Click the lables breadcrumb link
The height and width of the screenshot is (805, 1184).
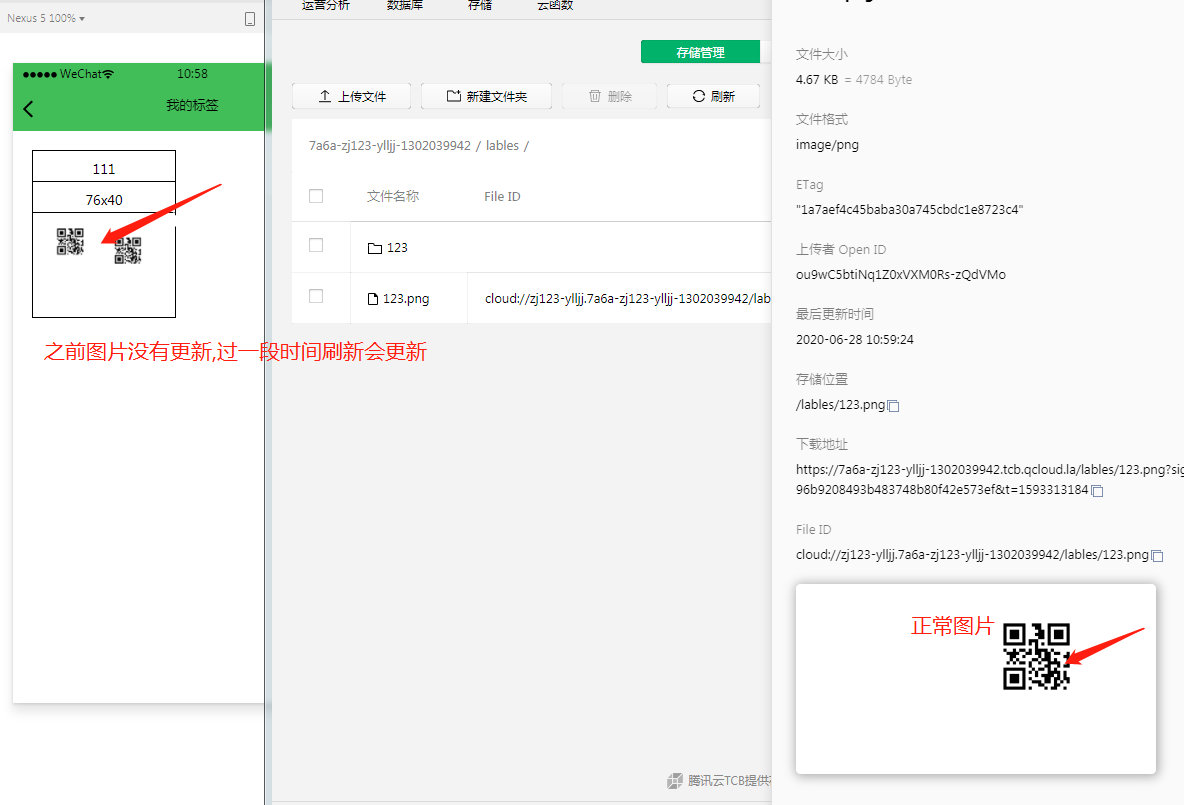tap(502, 146)
